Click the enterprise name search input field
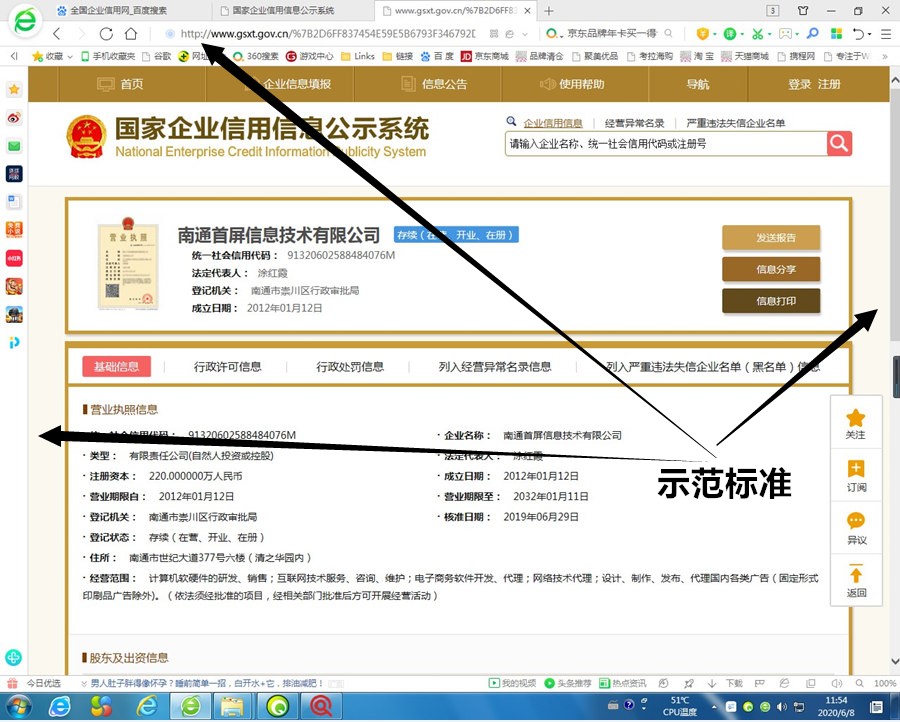This screenshot has height=722, width=900. pos(666,143)
